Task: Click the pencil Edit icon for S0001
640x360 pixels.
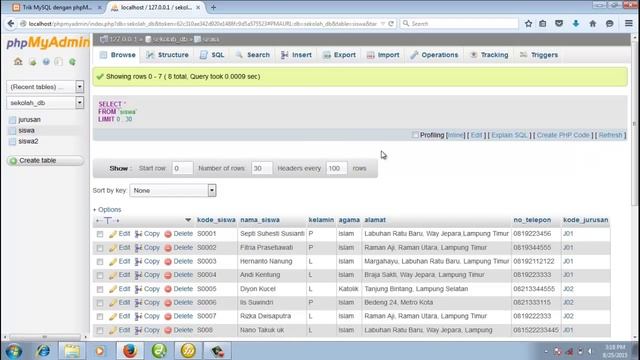Action: 113,234
